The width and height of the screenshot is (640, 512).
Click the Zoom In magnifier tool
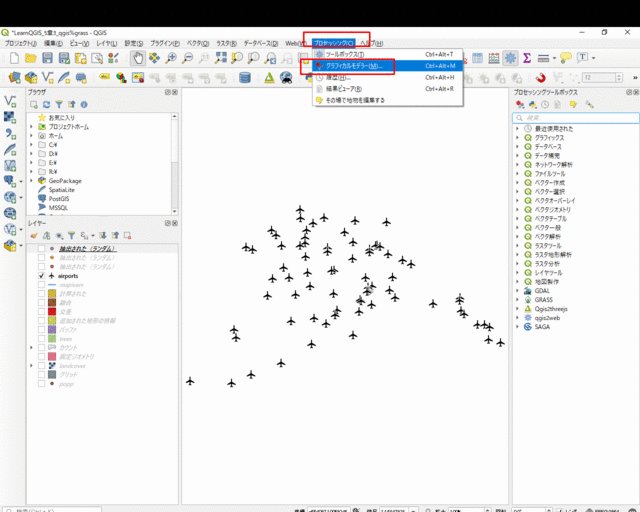pos(171,58)
